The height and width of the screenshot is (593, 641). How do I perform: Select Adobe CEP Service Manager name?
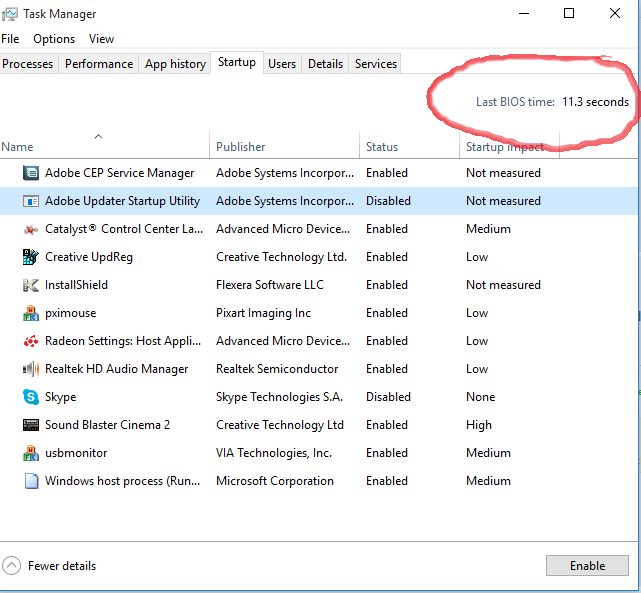(119, 173)
